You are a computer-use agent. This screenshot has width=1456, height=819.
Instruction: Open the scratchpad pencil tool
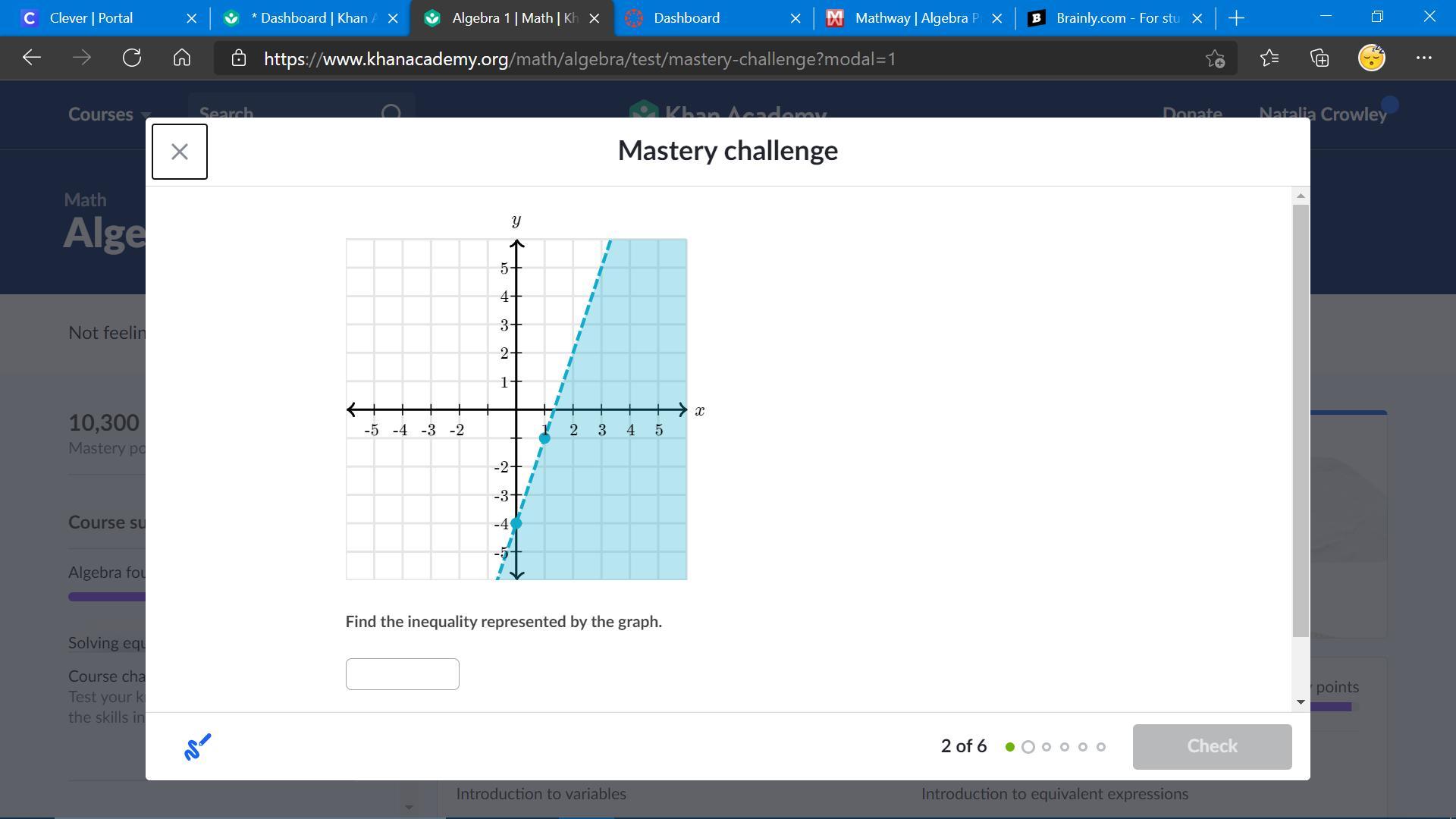pyautogui.click(x=197, y=747)
